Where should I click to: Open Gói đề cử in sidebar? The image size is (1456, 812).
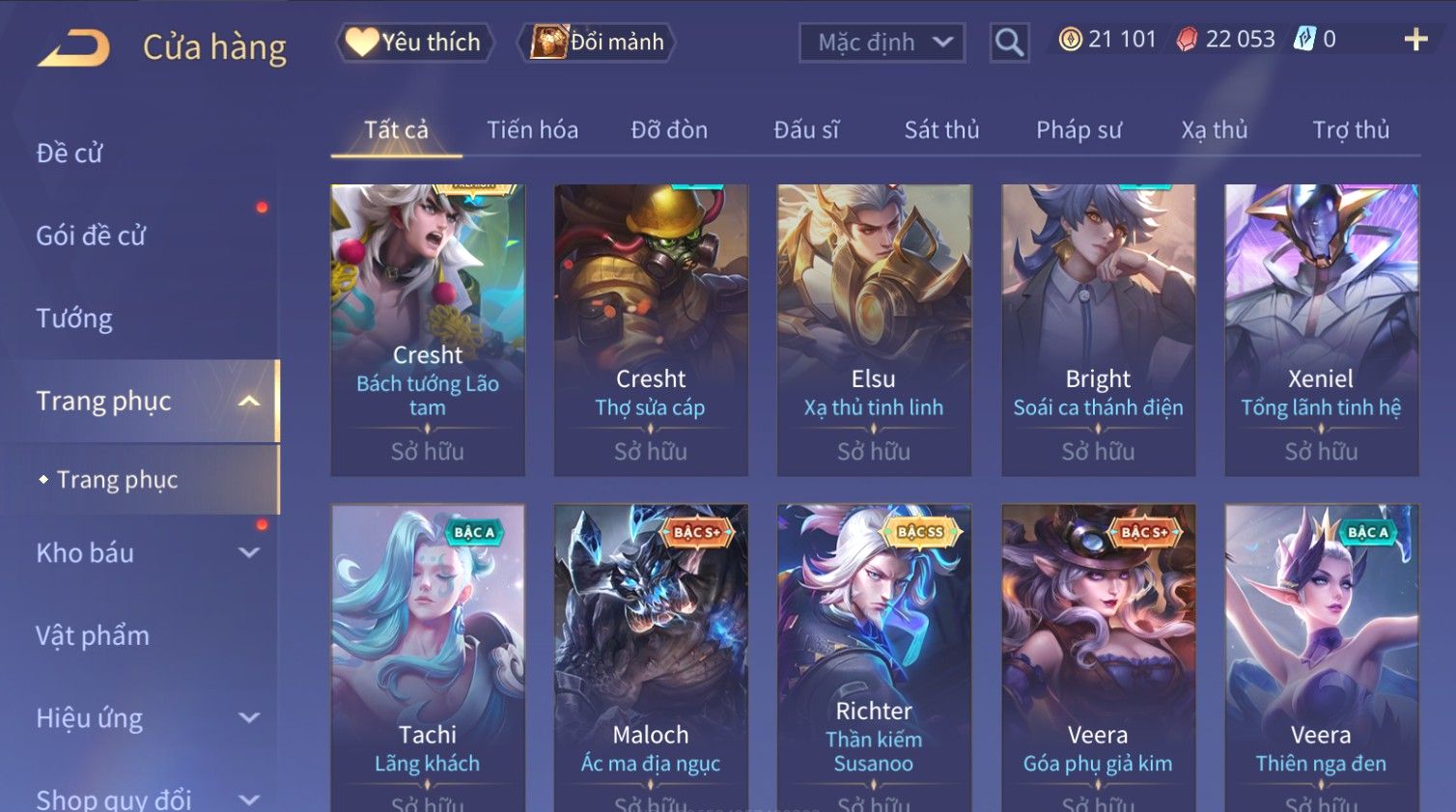click(91, 236)
